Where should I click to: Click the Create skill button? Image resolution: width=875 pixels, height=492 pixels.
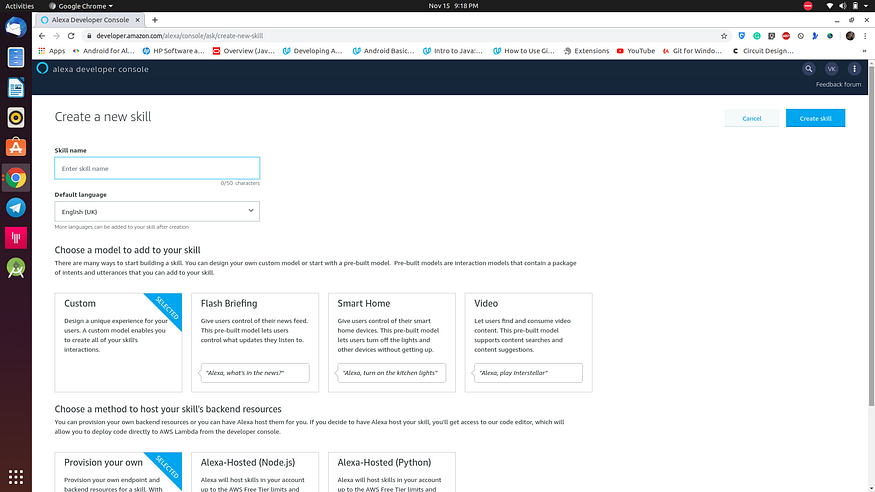[x=815, y=118]
